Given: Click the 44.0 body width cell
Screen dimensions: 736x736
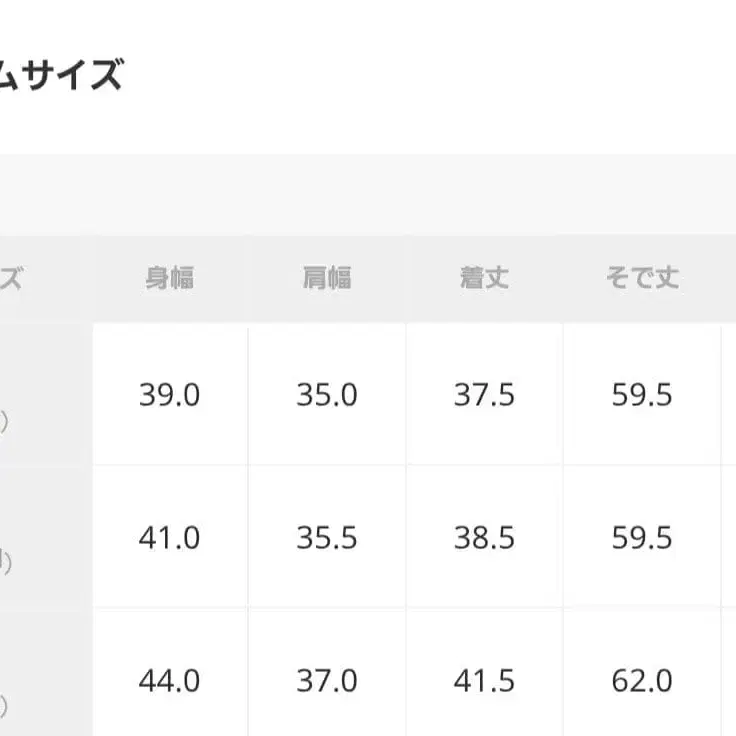Looking at the screenshot, I should 169,682.
